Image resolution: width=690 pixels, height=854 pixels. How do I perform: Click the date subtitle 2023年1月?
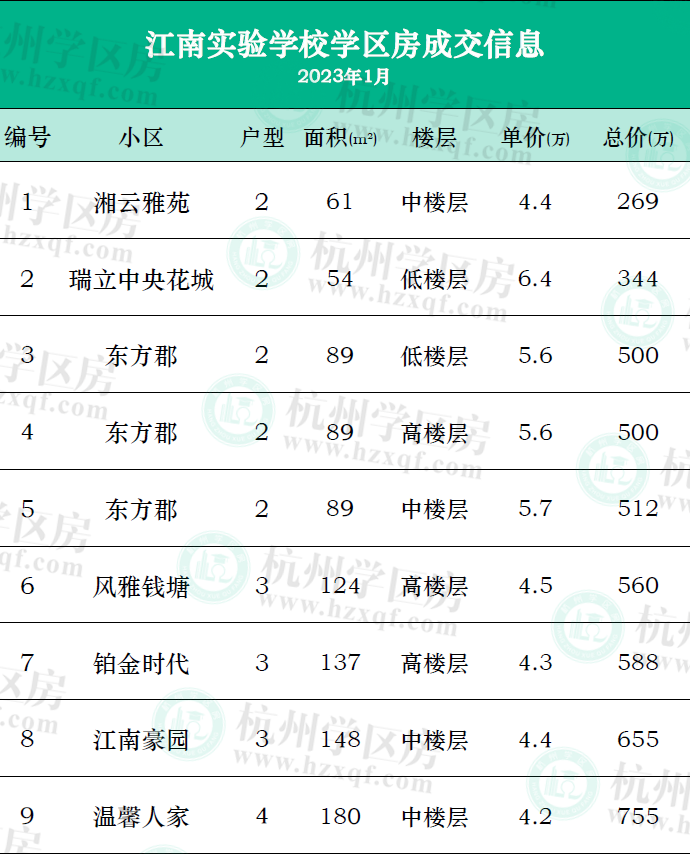pyautogui.click(x=344, y=76)
